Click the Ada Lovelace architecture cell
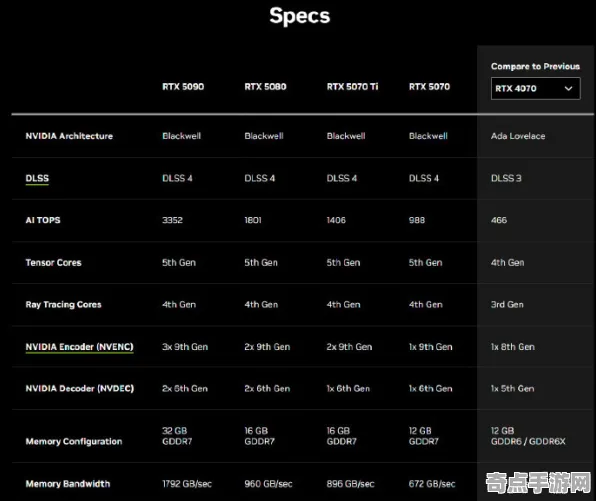596x501 pixels. pos(518,136)
